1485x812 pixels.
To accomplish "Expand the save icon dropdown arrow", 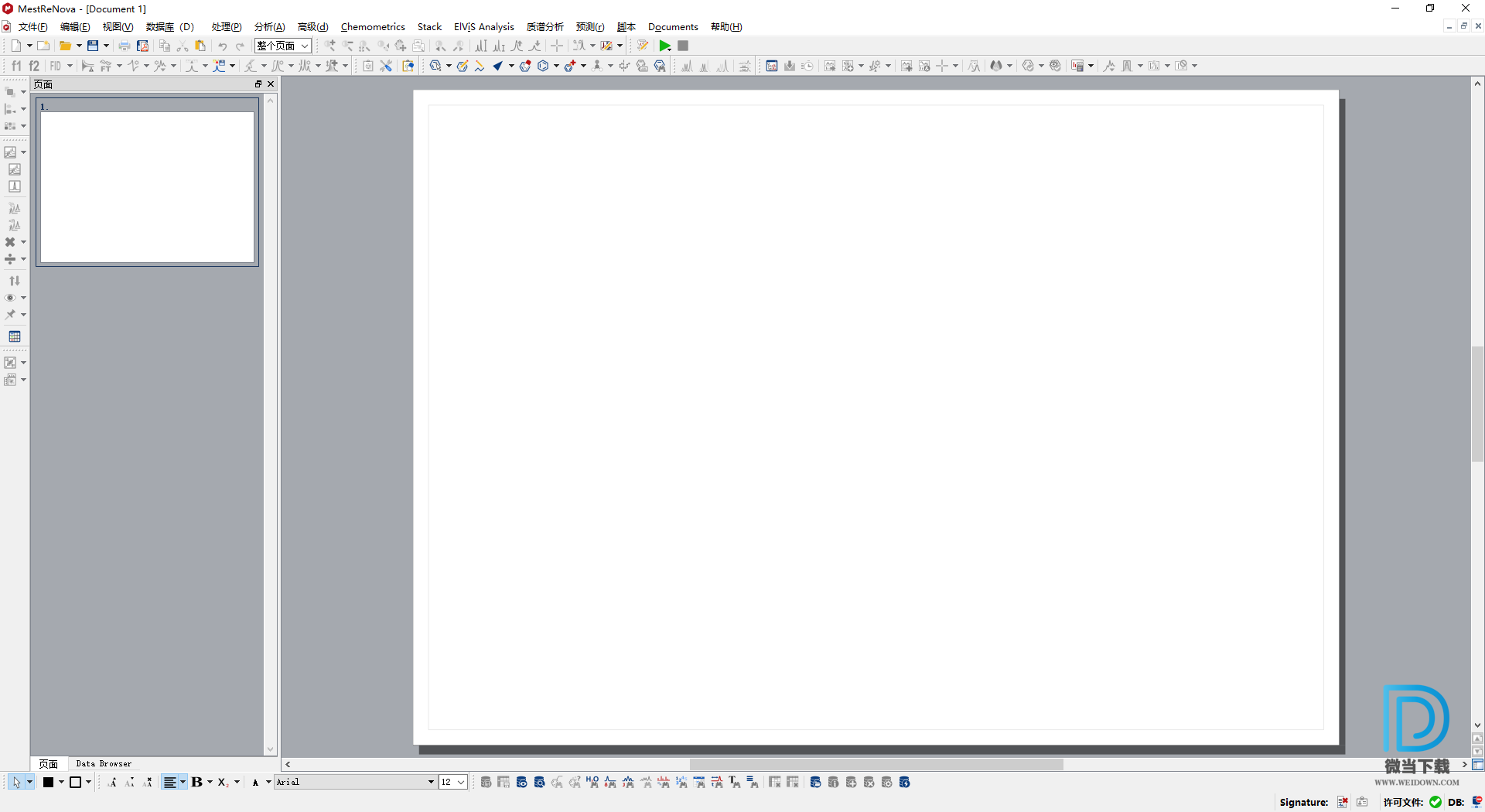I will coord(106,46).
